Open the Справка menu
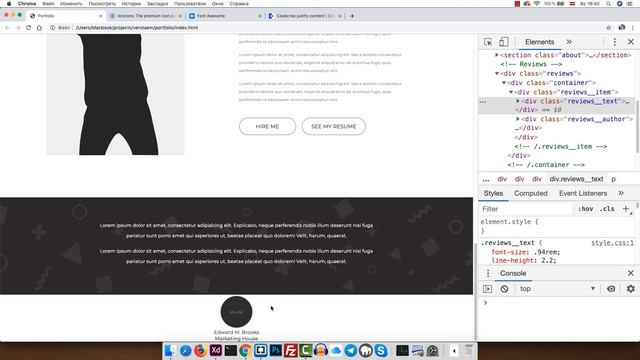The image size is (640, 360). point(239,4)
